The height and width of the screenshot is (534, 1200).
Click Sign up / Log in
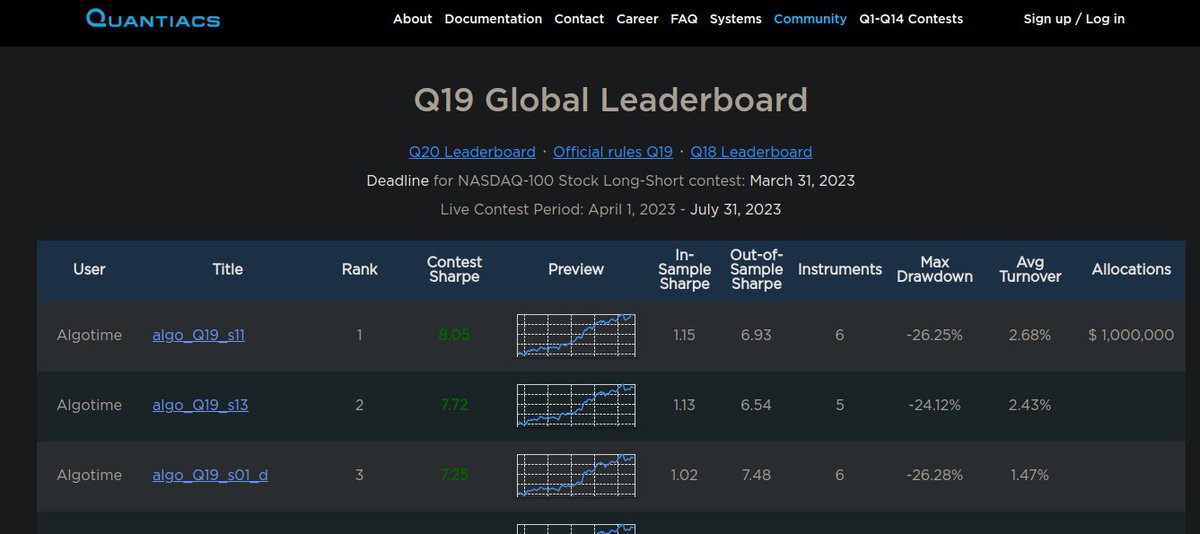click(1074, 19)
